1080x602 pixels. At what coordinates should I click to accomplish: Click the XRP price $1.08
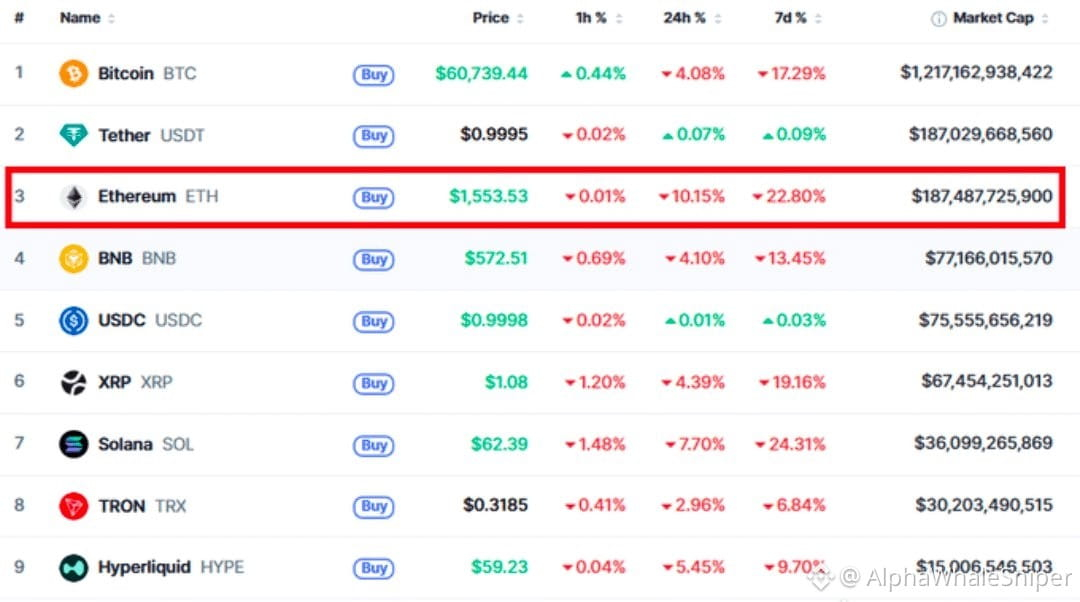coord(506,382)
